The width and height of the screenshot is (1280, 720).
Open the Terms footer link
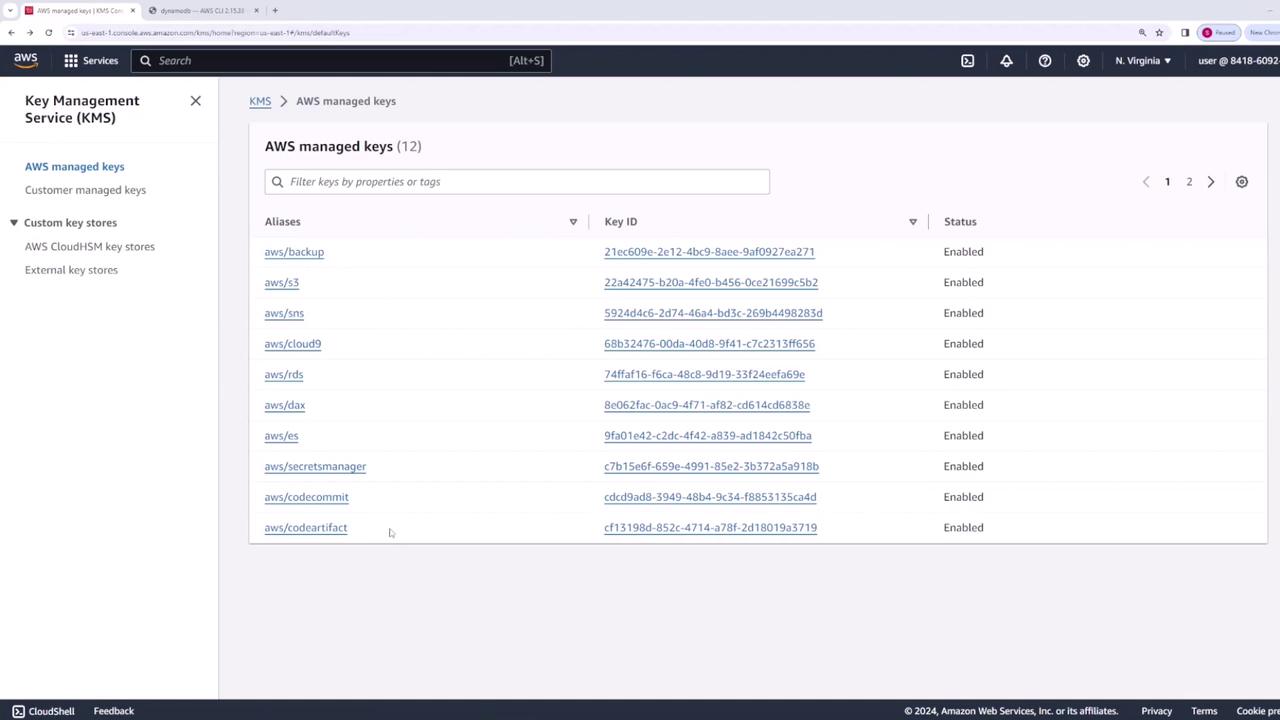[x=1204, y=711]
